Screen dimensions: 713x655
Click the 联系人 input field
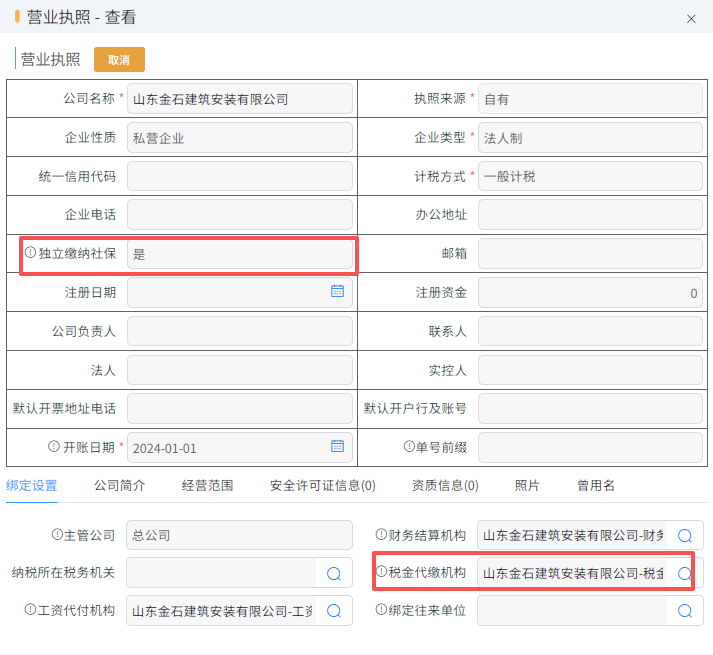[x=590, y=331]
